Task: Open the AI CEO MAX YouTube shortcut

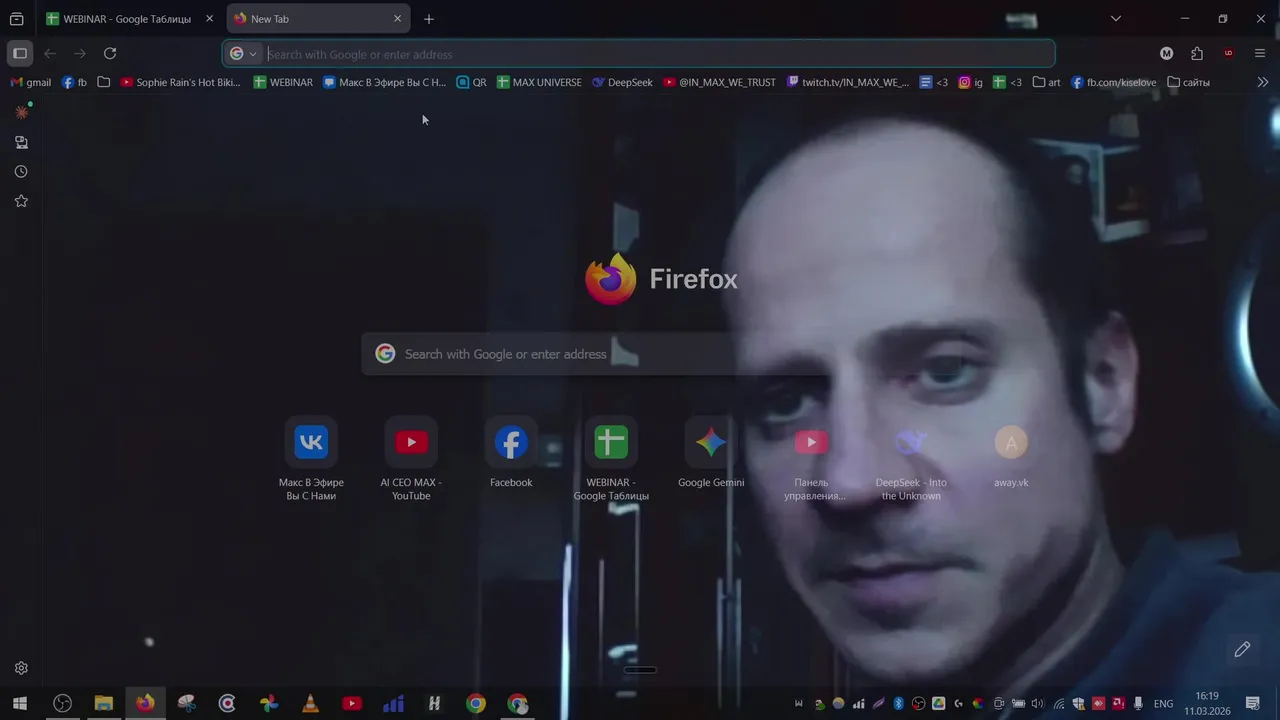Action: 411,442
